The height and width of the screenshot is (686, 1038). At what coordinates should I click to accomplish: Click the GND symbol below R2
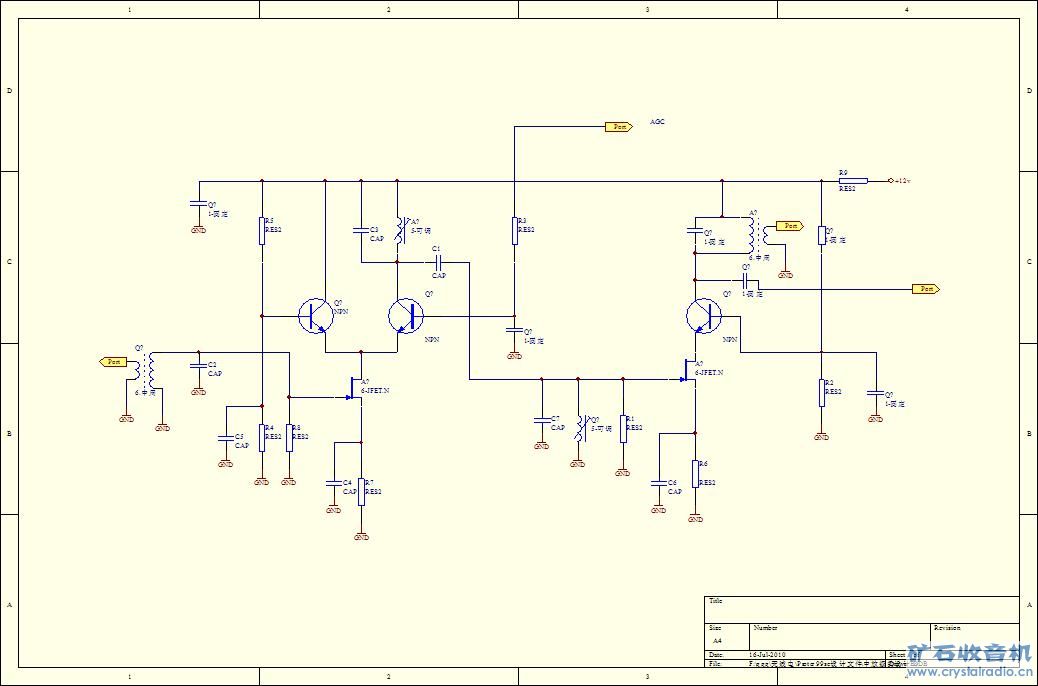pos(822,437)
